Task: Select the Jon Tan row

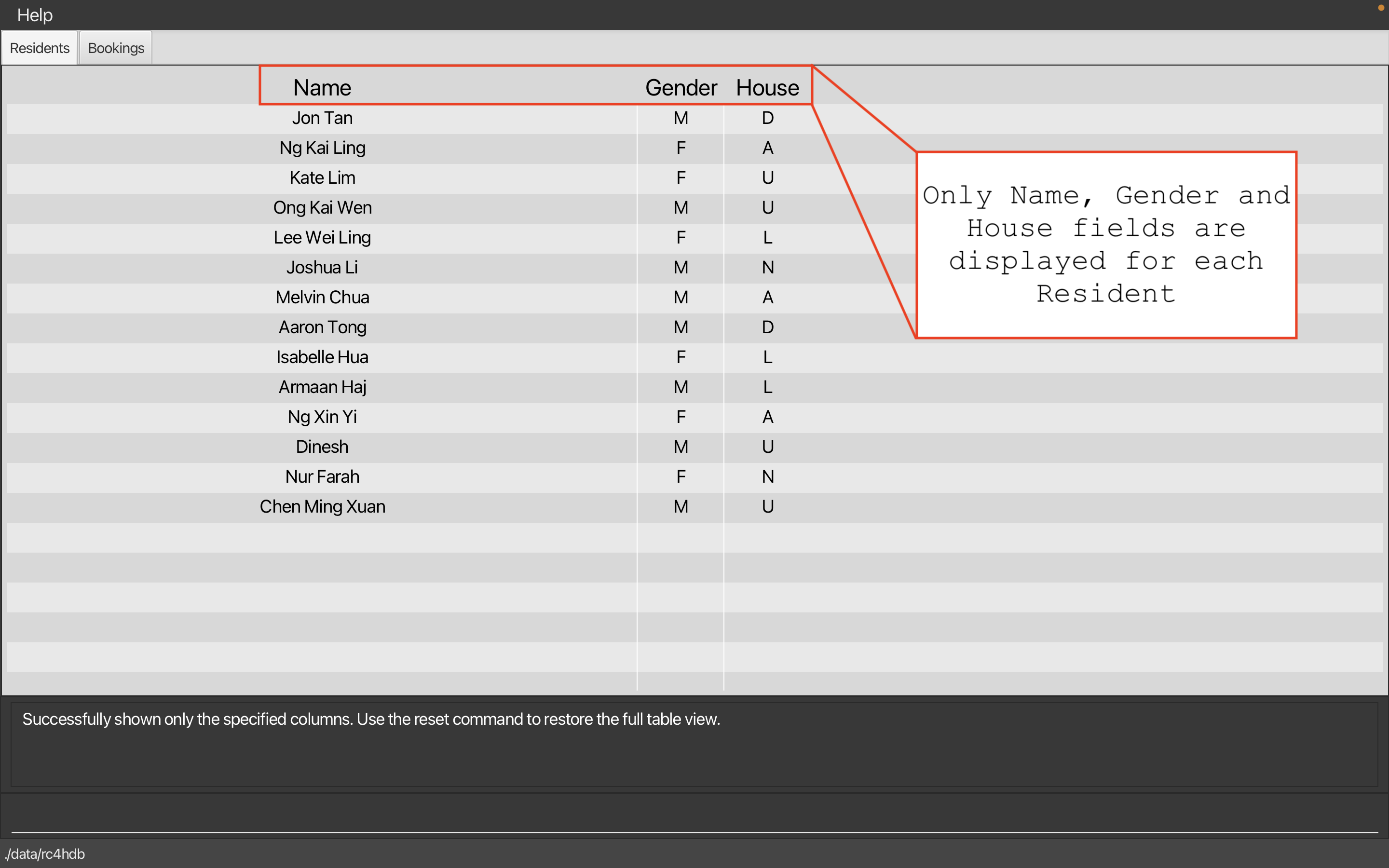Action: [x=694, y=118]
